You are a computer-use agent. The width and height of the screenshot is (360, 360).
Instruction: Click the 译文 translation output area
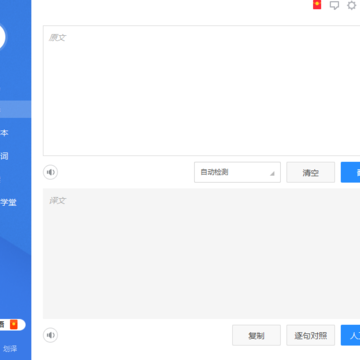(201, 254)
